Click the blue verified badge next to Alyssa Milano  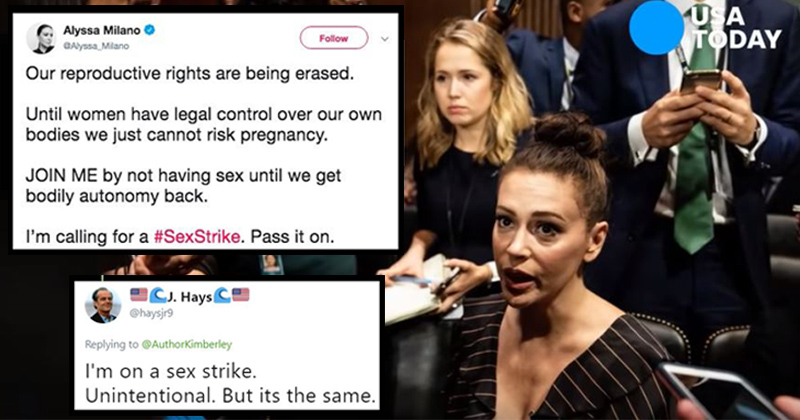tap(149, 31)
